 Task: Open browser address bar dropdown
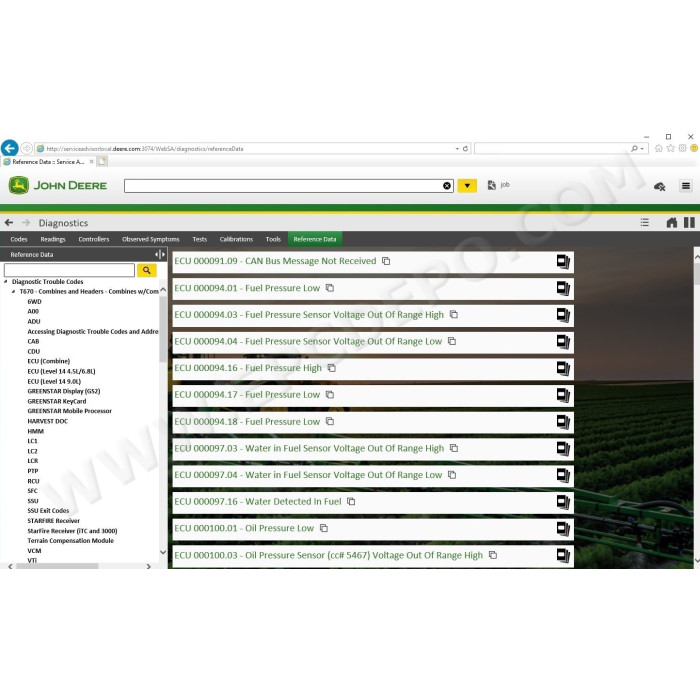click(457, 149)
